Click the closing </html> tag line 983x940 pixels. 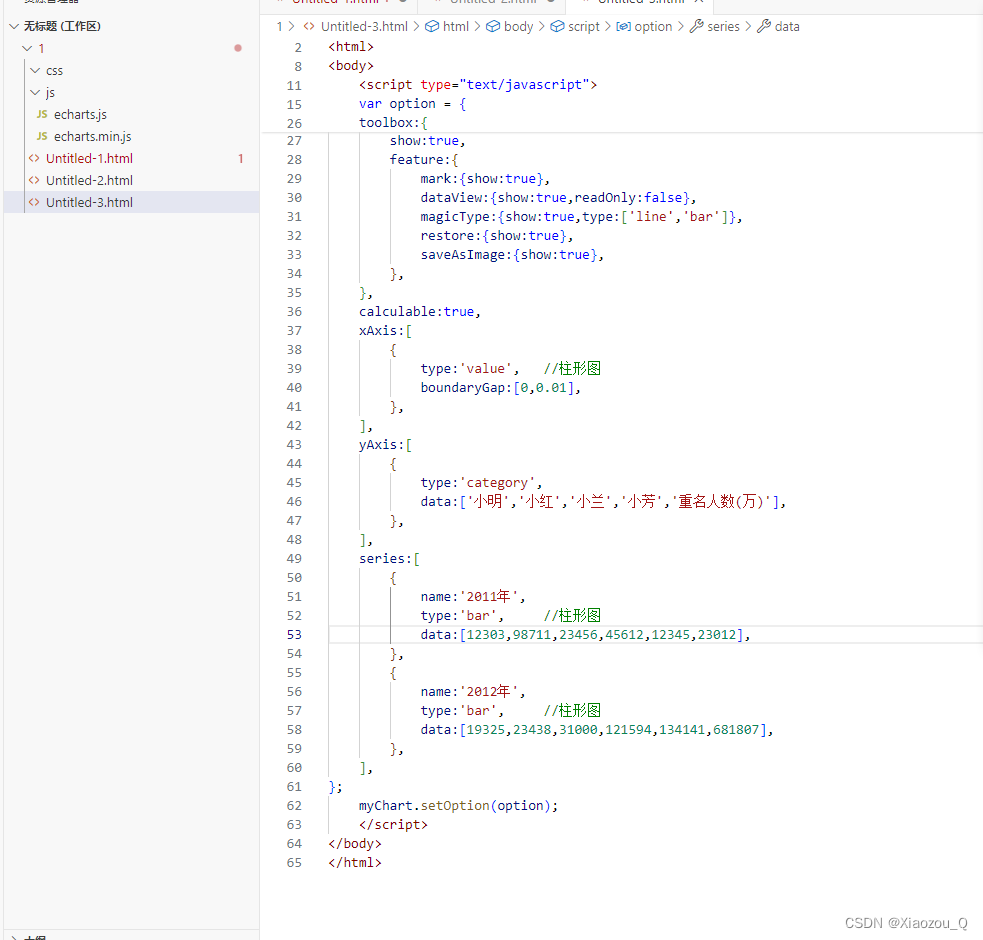coord(355,863)
